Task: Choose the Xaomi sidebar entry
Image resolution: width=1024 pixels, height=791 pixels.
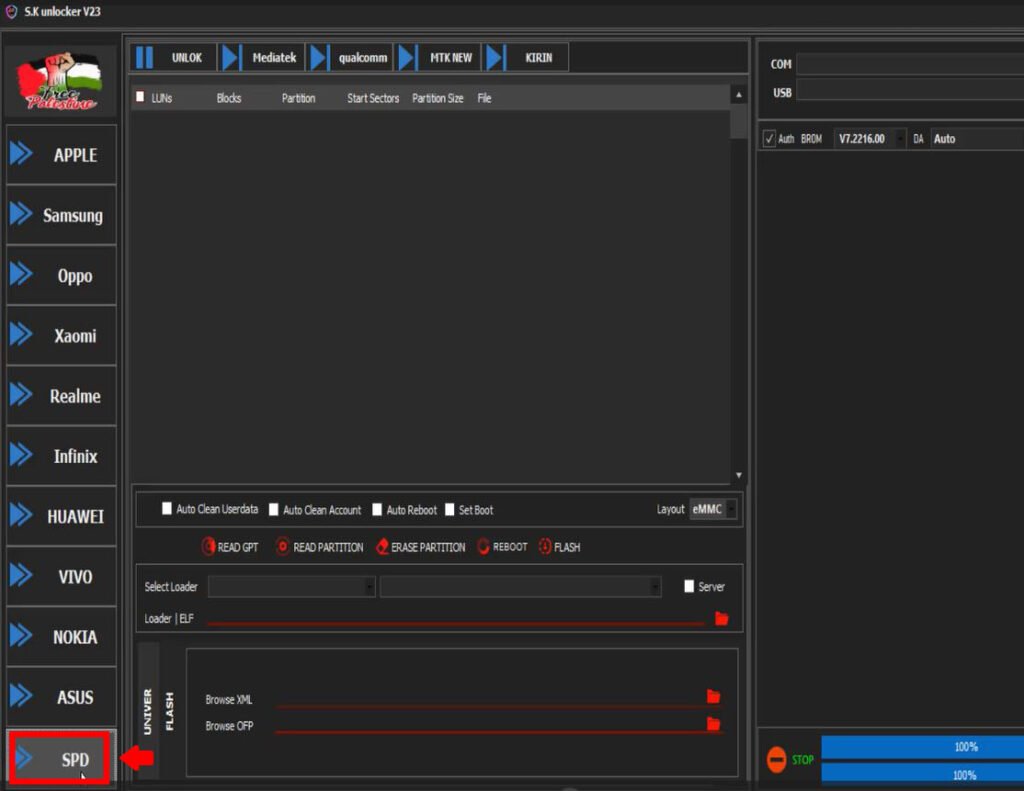Action: pyautogui.click(x=61, y=336)
